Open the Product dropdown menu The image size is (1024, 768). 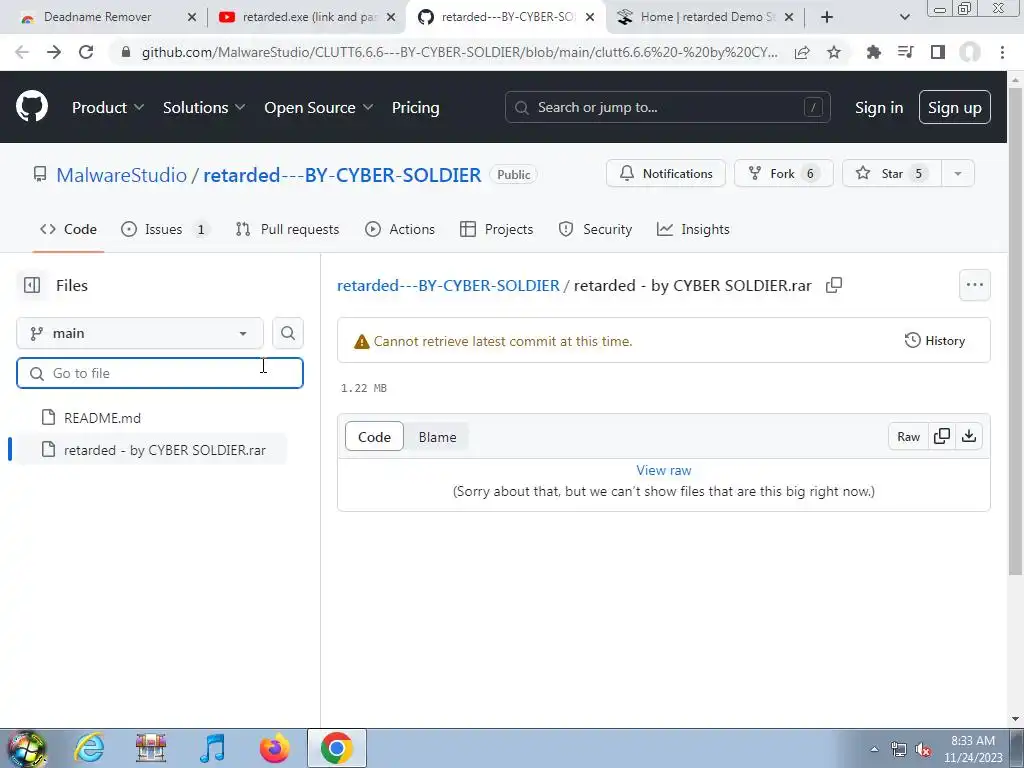pos(108,107)
